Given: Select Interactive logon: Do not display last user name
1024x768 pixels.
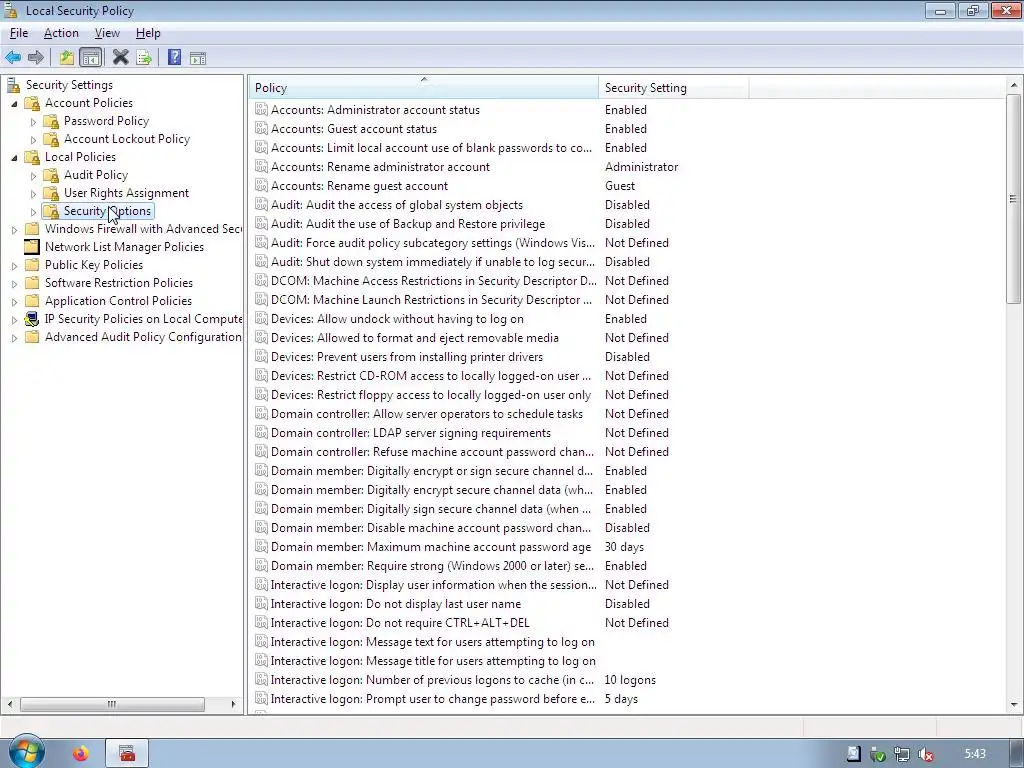Looking at the screenshot, I should coord(396,603).
